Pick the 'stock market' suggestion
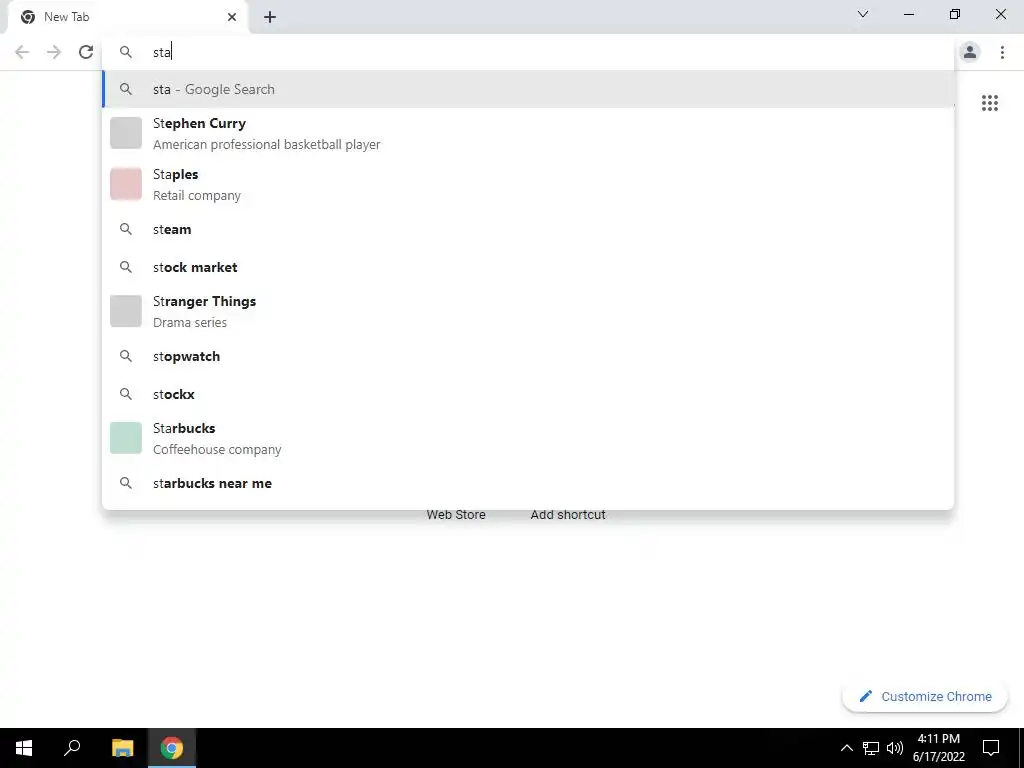This screenshot has height=768, width=1024. 529,267
